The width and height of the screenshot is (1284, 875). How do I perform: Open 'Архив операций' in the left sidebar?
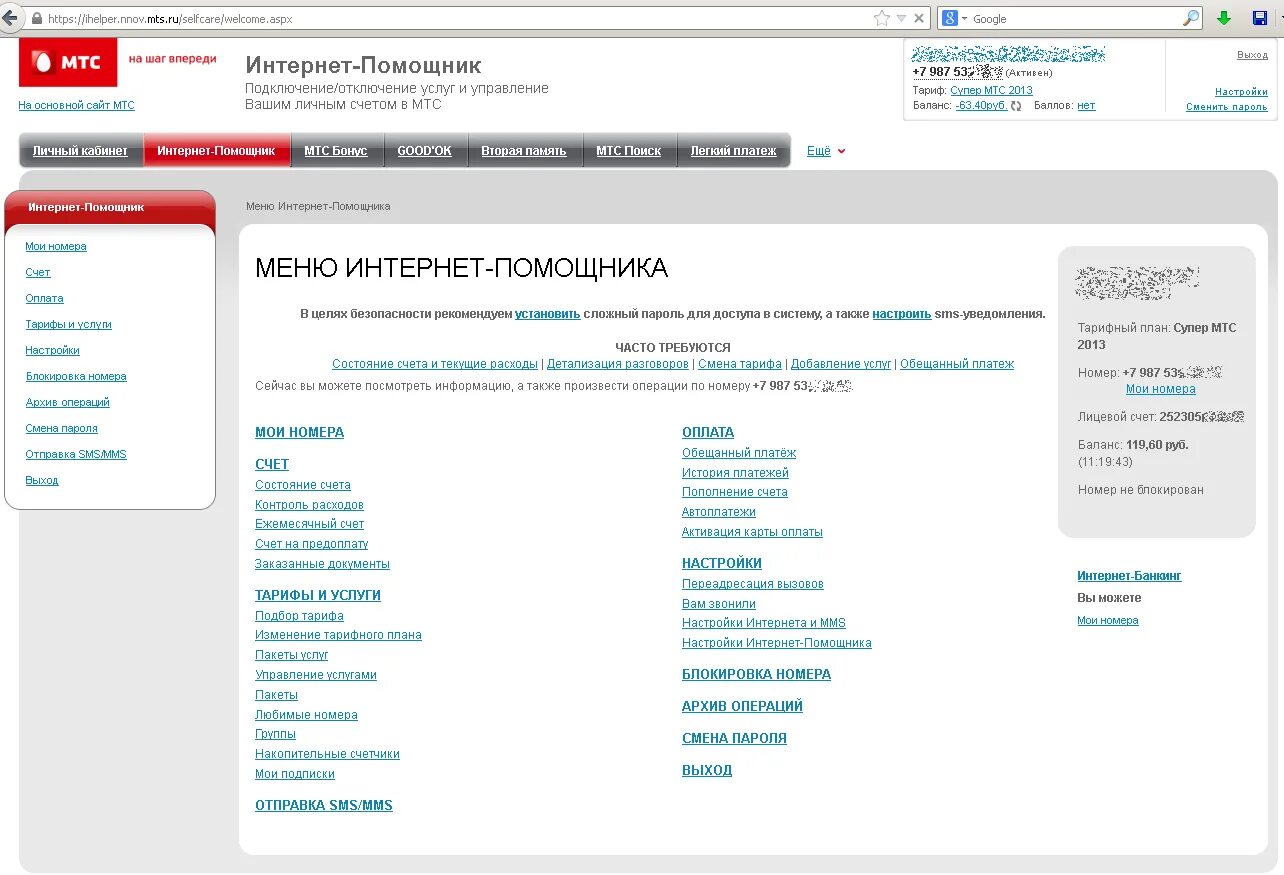[67, 402]
